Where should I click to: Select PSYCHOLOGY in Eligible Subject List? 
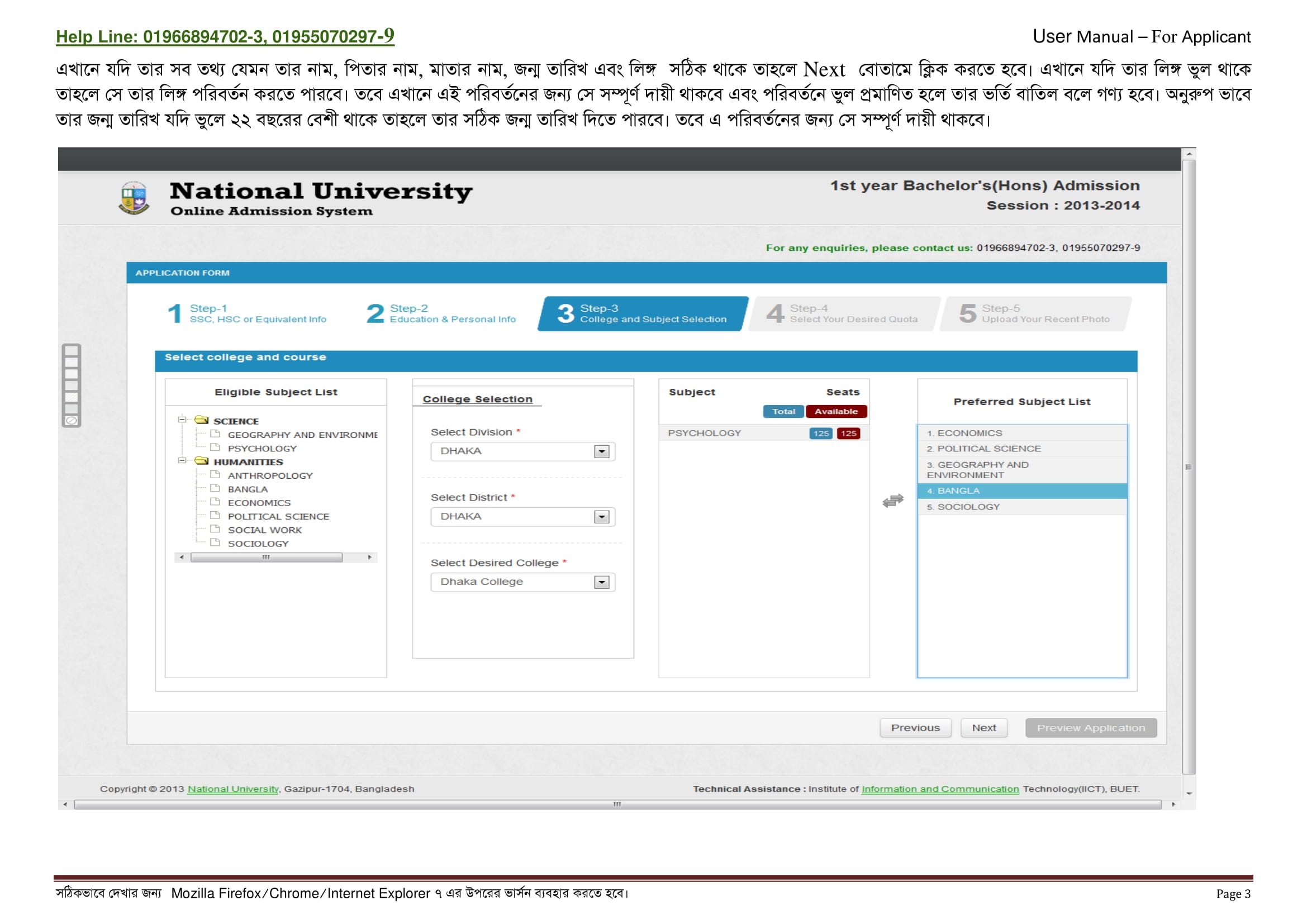click(x=262, y=449)
